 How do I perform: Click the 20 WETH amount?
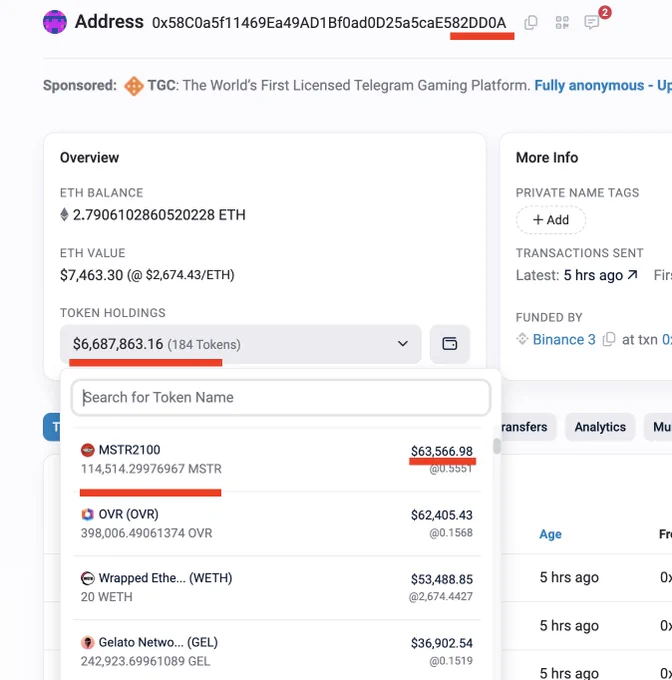point(107,597)
